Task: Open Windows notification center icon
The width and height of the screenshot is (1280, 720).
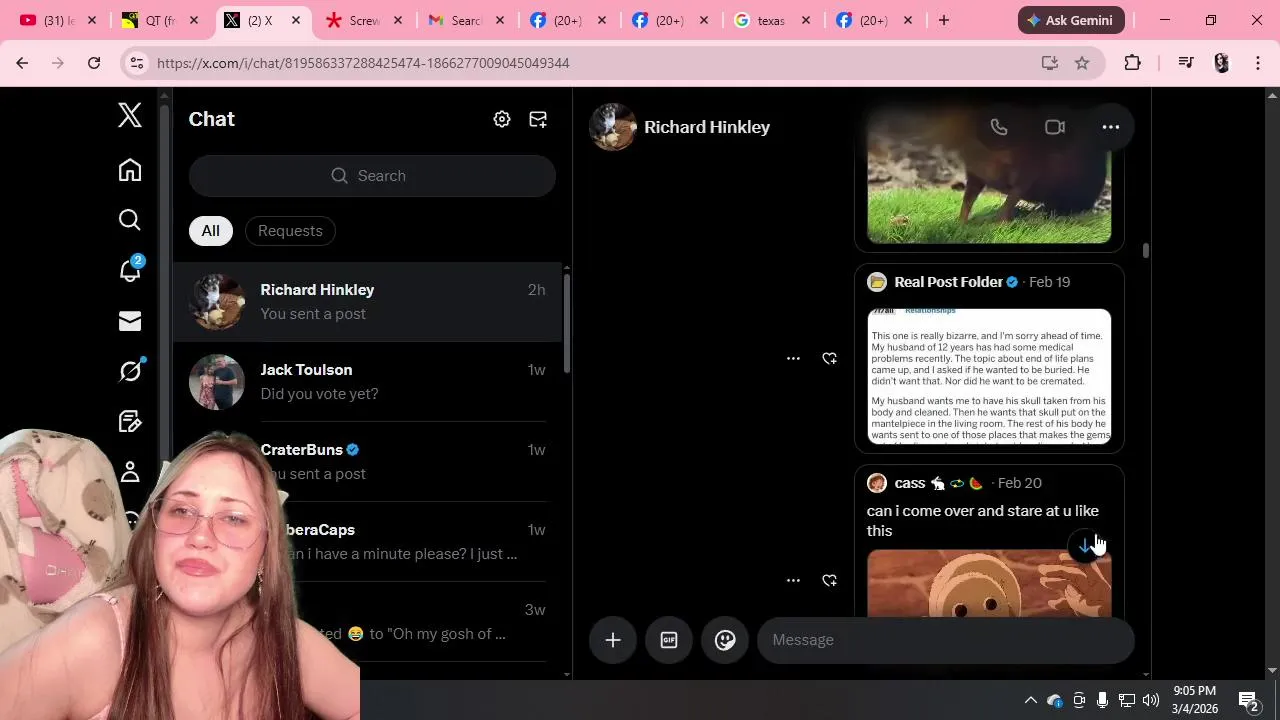Action: coord(1248,700)
